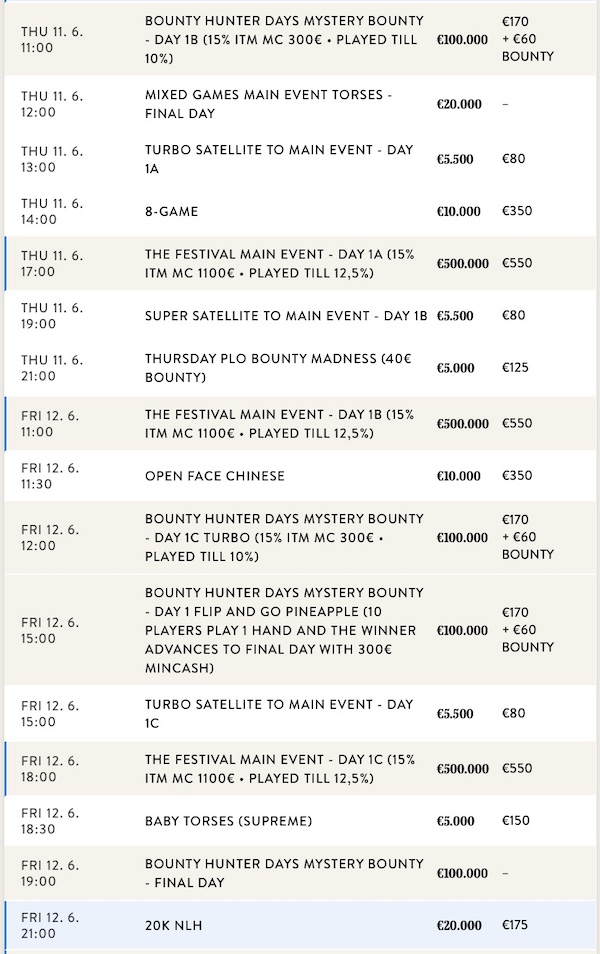The width and height of the screenshot is (600, 954).
Task: Click the €500.000 guarantee for Main Event Day 1A
Action: click(x=462, y=263)
